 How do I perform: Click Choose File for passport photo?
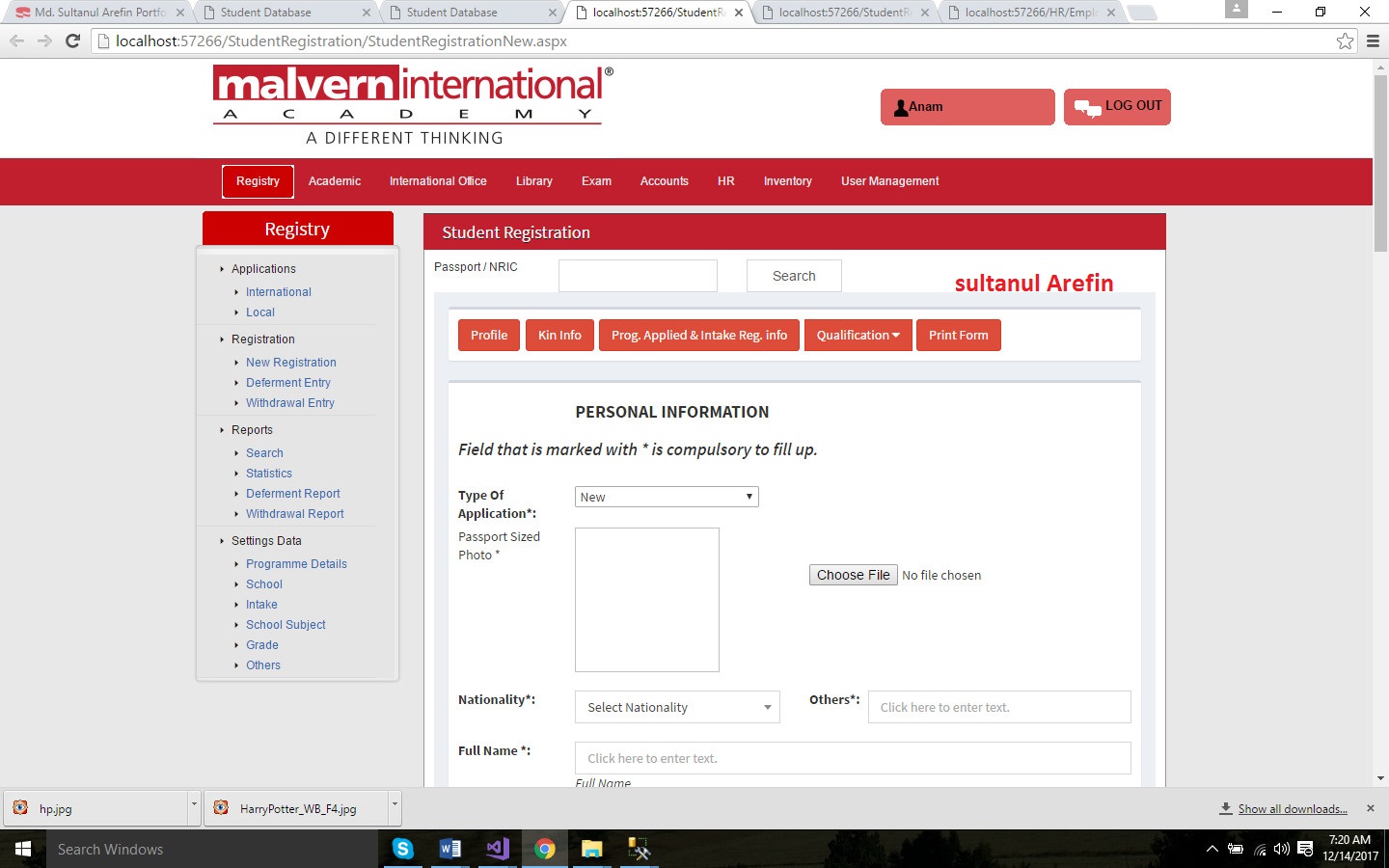(853, 575)
